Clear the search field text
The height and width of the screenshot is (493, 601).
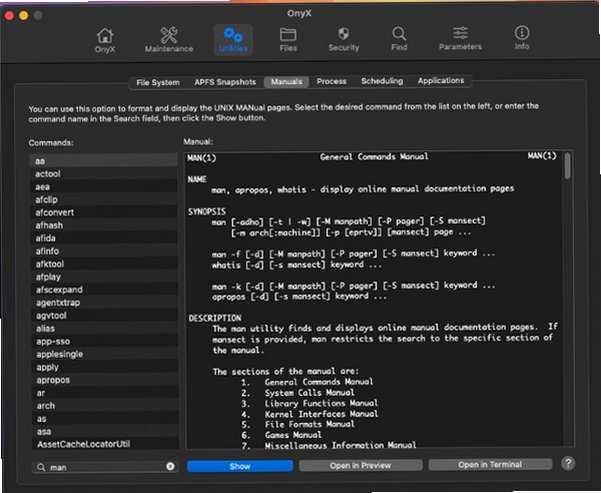click(x=171, y=466)
